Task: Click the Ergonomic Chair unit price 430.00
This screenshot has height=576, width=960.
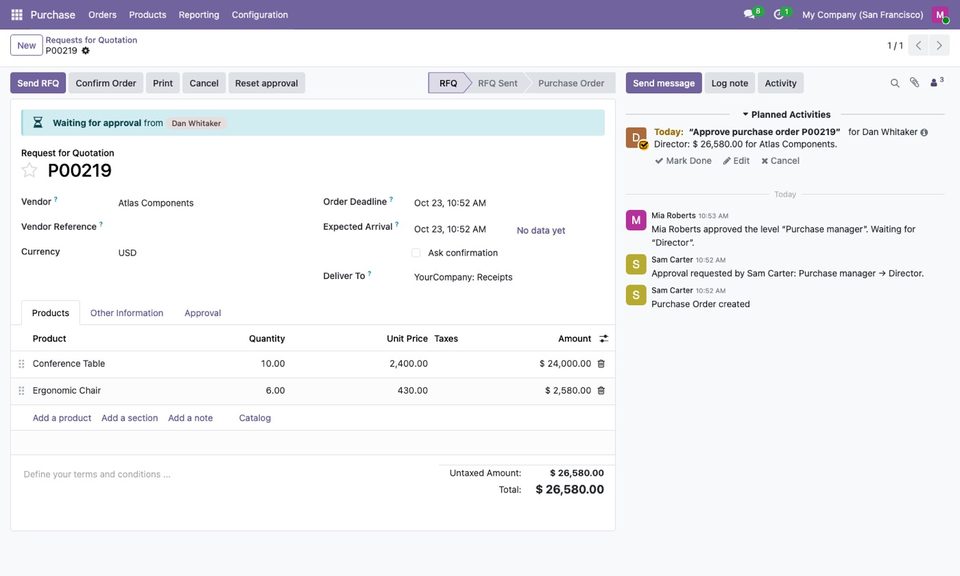Action: 412,391
